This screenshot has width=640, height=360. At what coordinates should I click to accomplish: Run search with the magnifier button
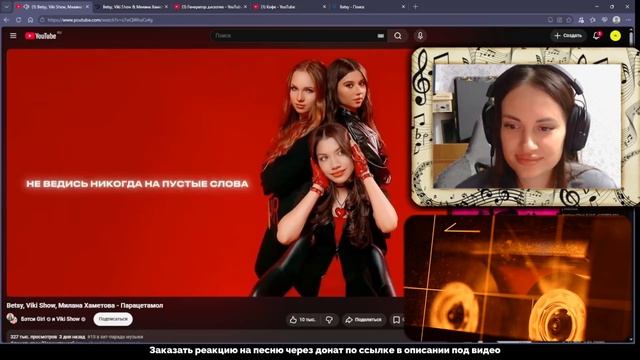pyautogui.click(x=398, y=36)
